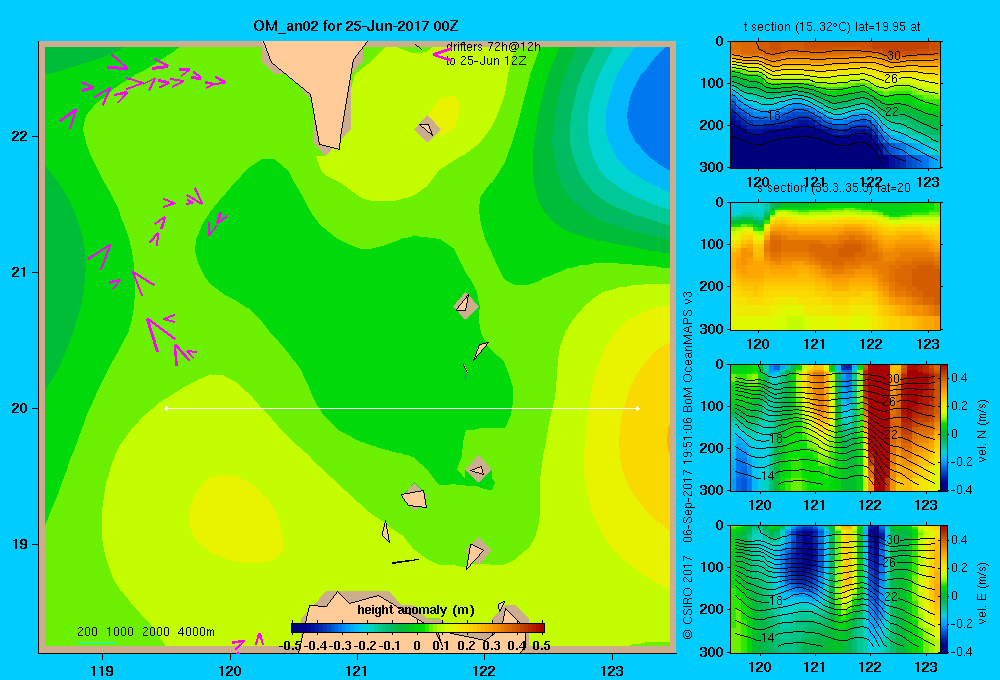This screenshot has width=1000, height=680.
Task: Open the eastward velocity section plot
Action: [835, 589]
